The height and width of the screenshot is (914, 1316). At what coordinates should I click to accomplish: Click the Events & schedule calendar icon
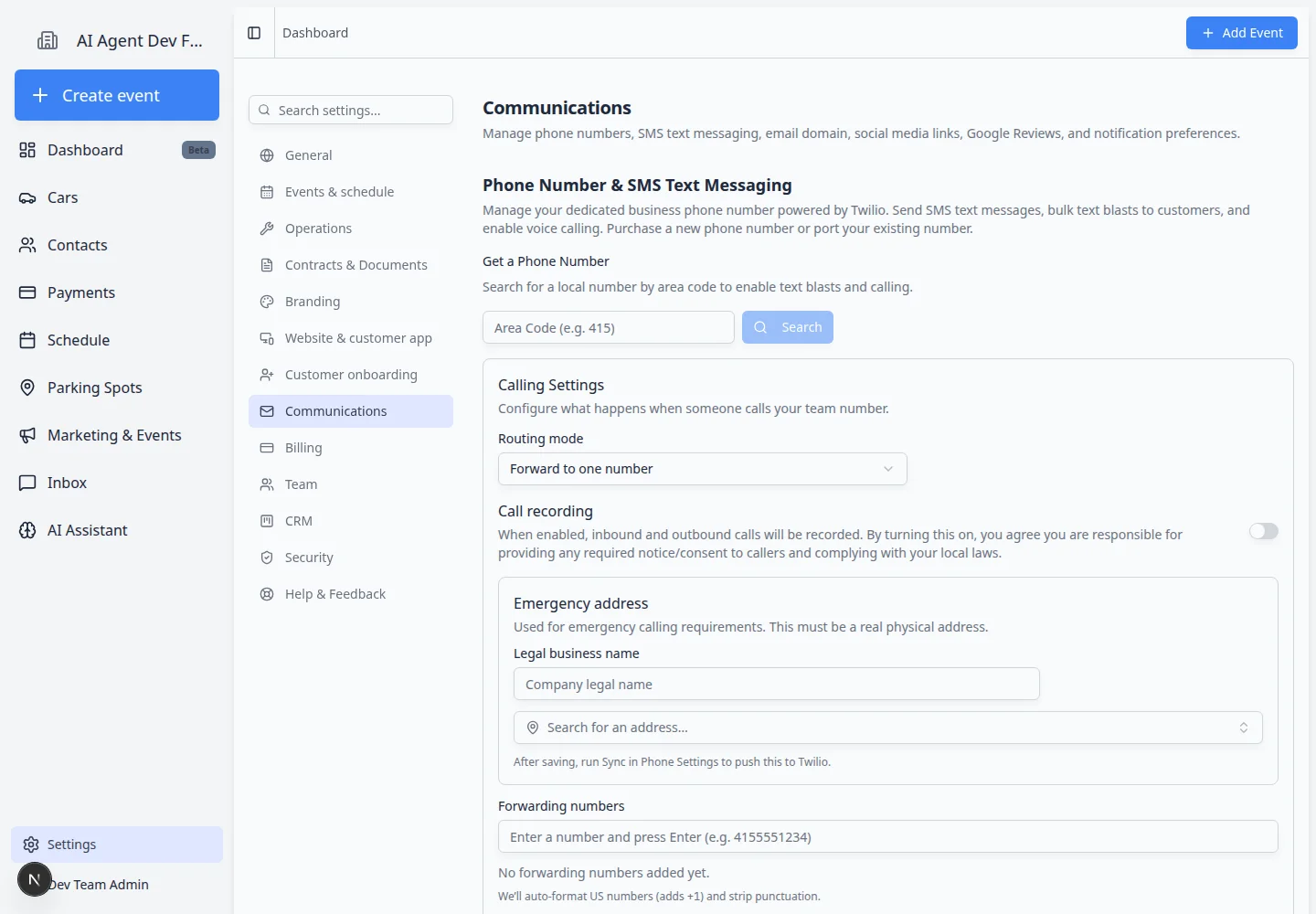coord(267,192)
